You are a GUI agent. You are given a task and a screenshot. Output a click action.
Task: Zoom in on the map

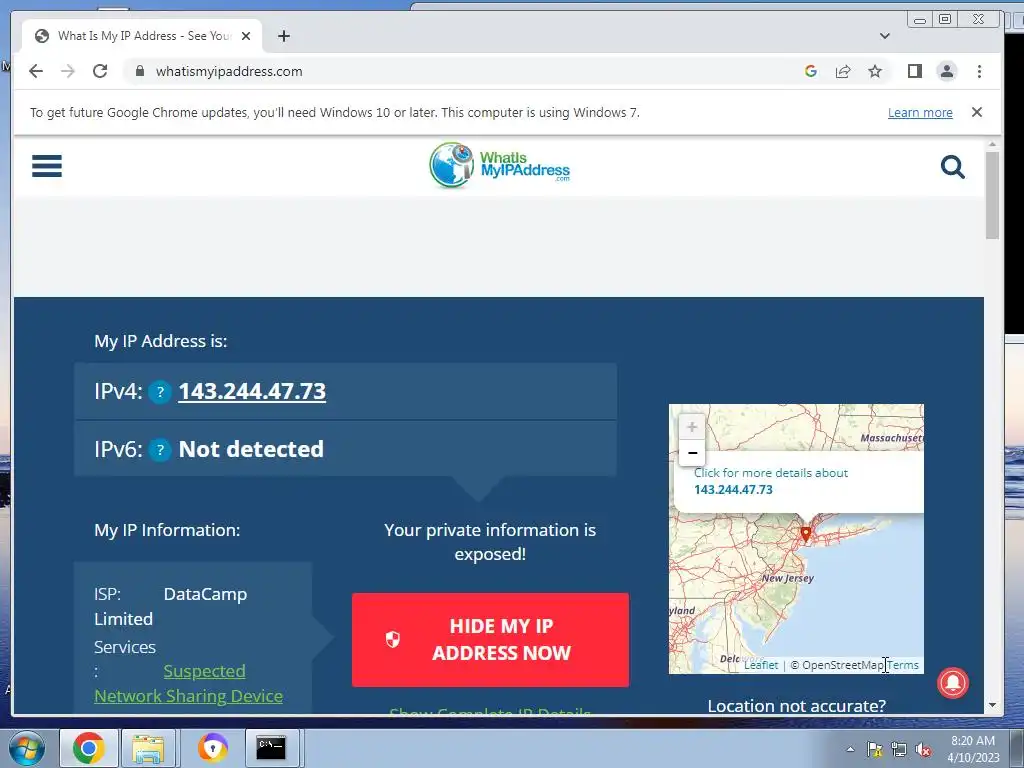(x=692, y=427)
